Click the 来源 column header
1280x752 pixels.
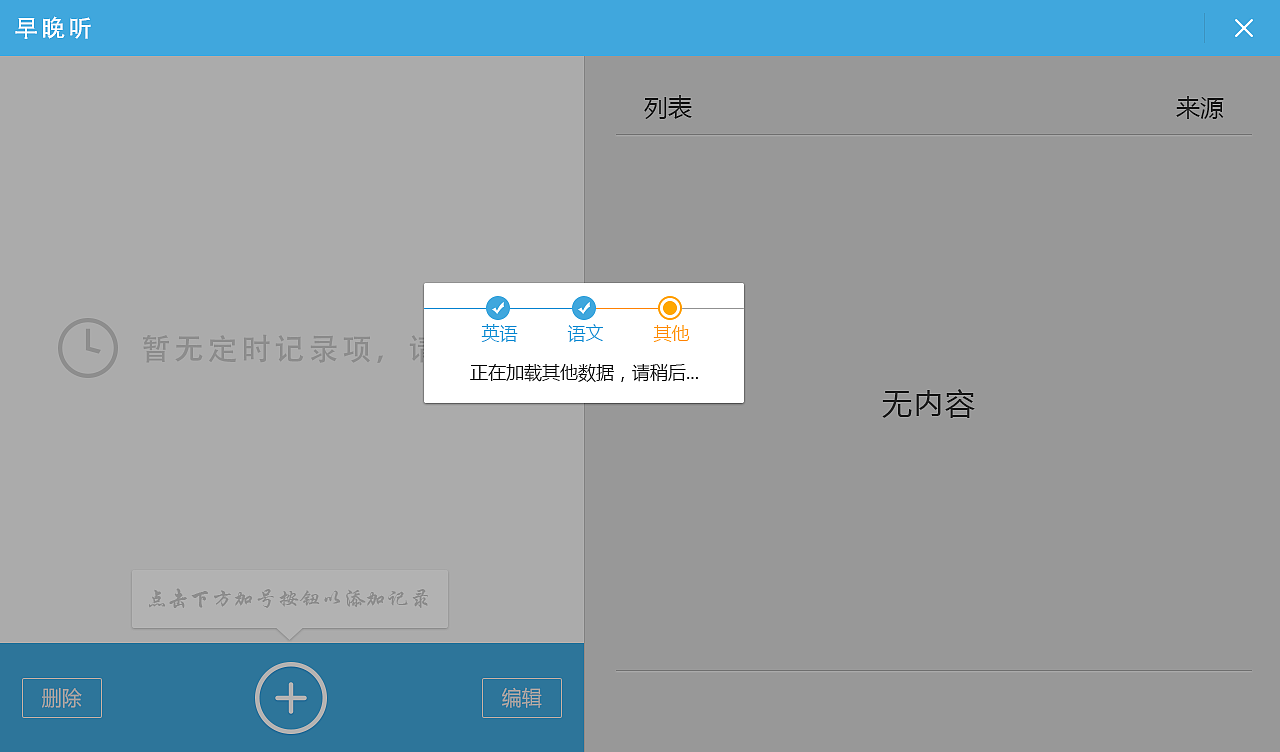[1199, 108]
